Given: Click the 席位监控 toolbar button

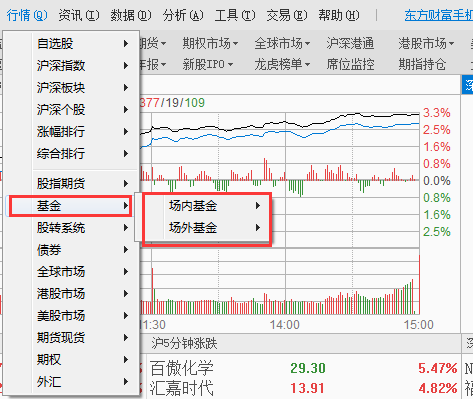Looking at the screenshot, I should coord(350,64).
